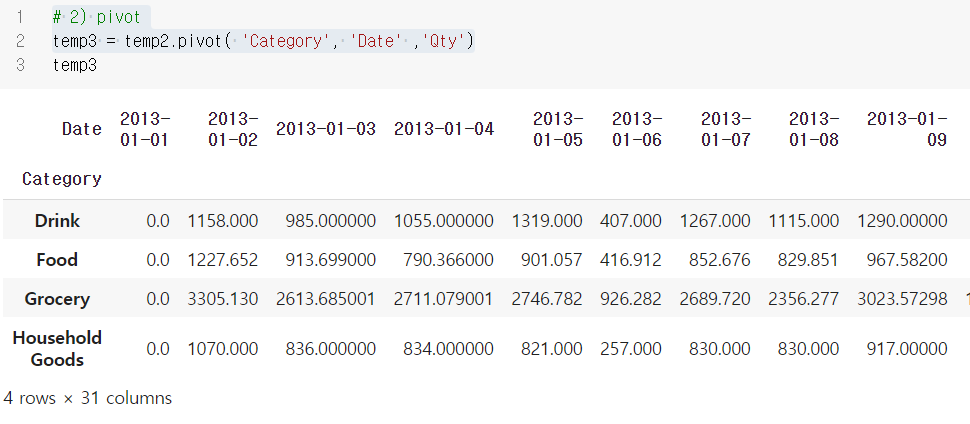Click the 0.0 value in Drink row
The height and width of the screenshot is (424, 970).
tap(158, 221)
